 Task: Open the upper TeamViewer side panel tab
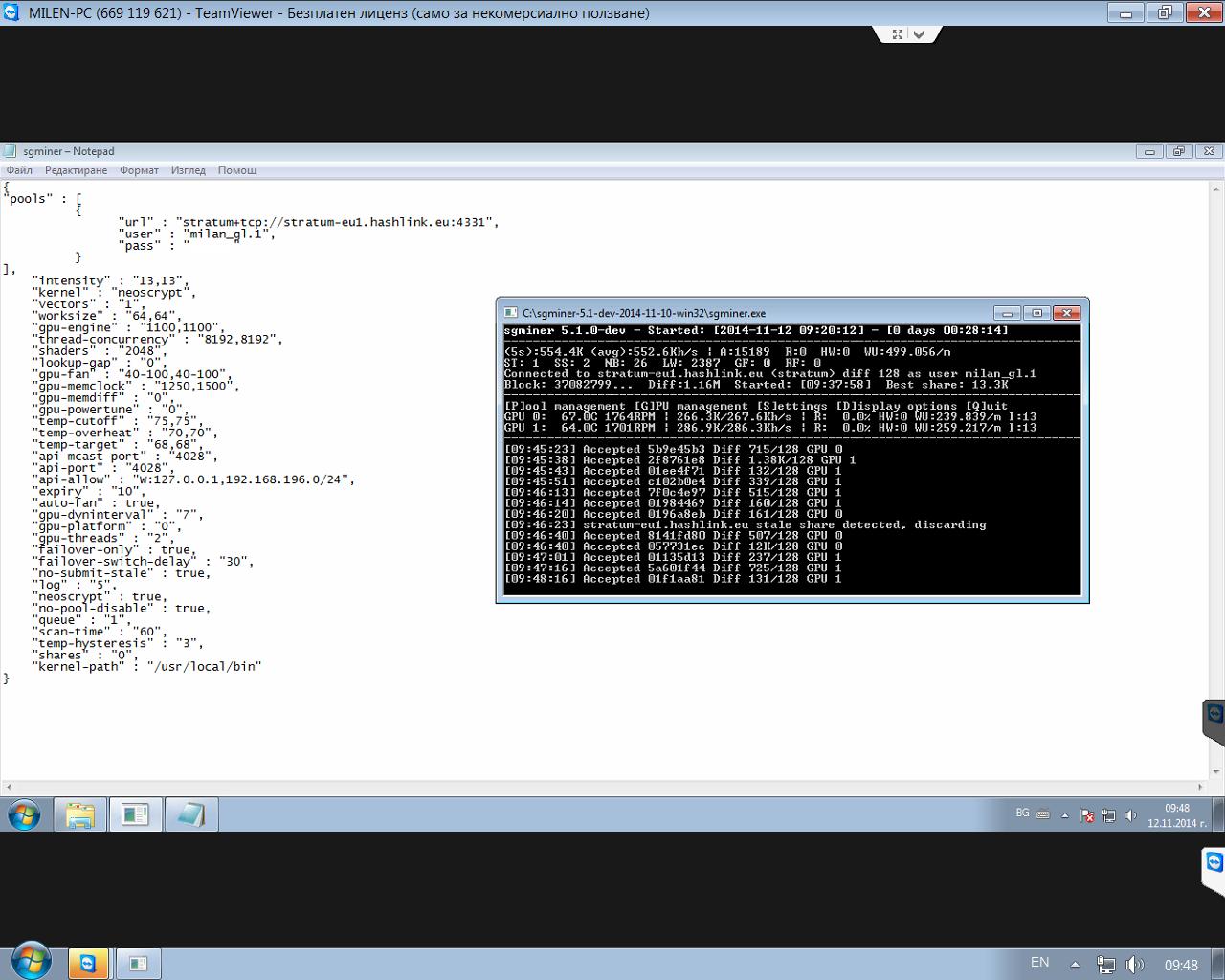(x=1214, y=723)
